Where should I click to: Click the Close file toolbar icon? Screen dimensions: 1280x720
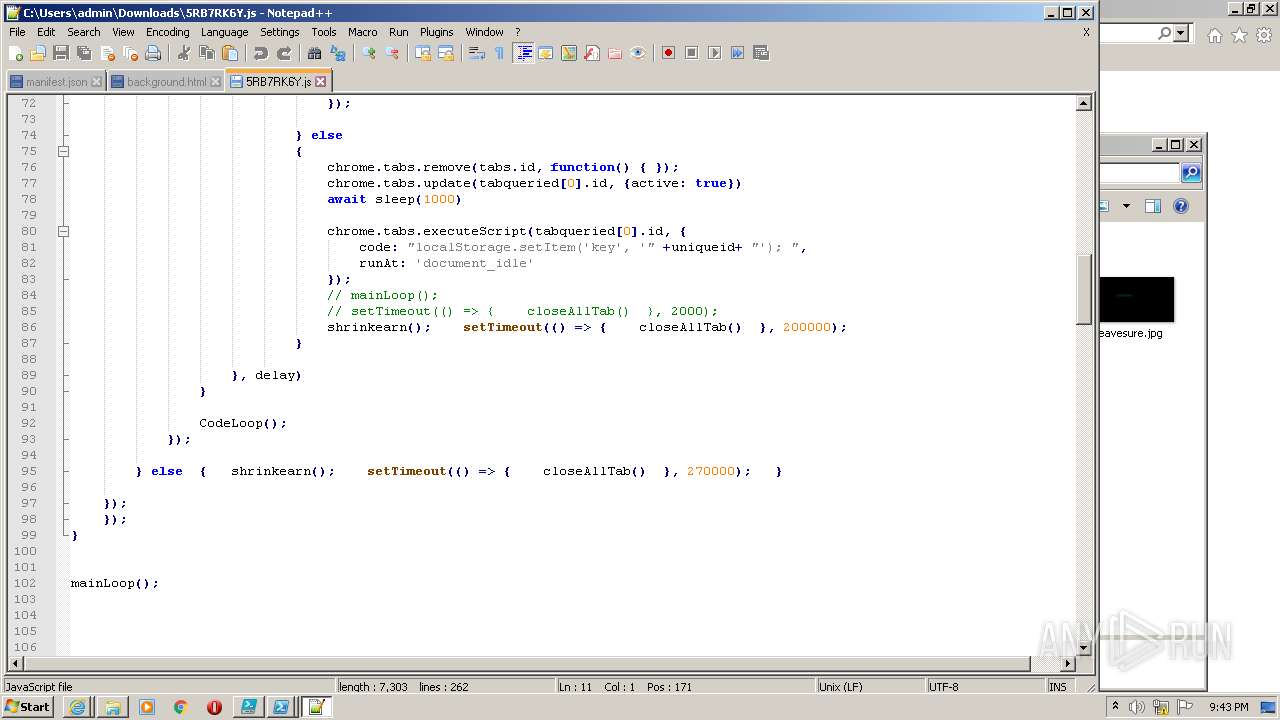click(x=107, y=53)
